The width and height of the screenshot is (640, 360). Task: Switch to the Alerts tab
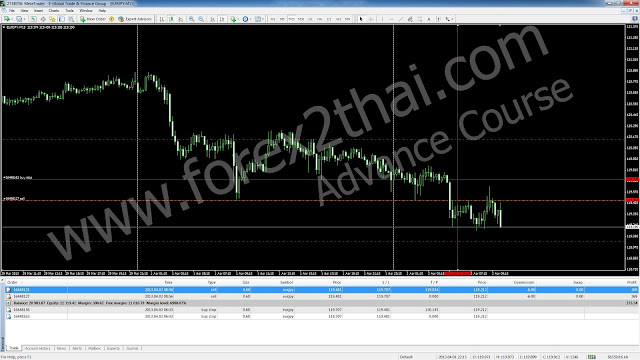(x=77, y=348)
